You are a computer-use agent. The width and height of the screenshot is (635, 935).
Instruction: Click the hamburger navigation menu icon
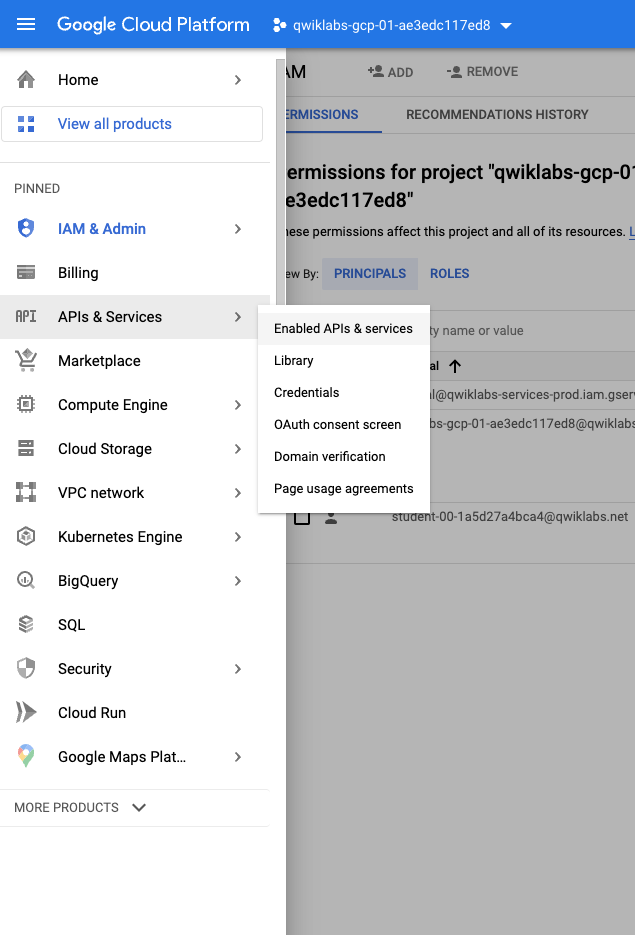pos(27,24)
